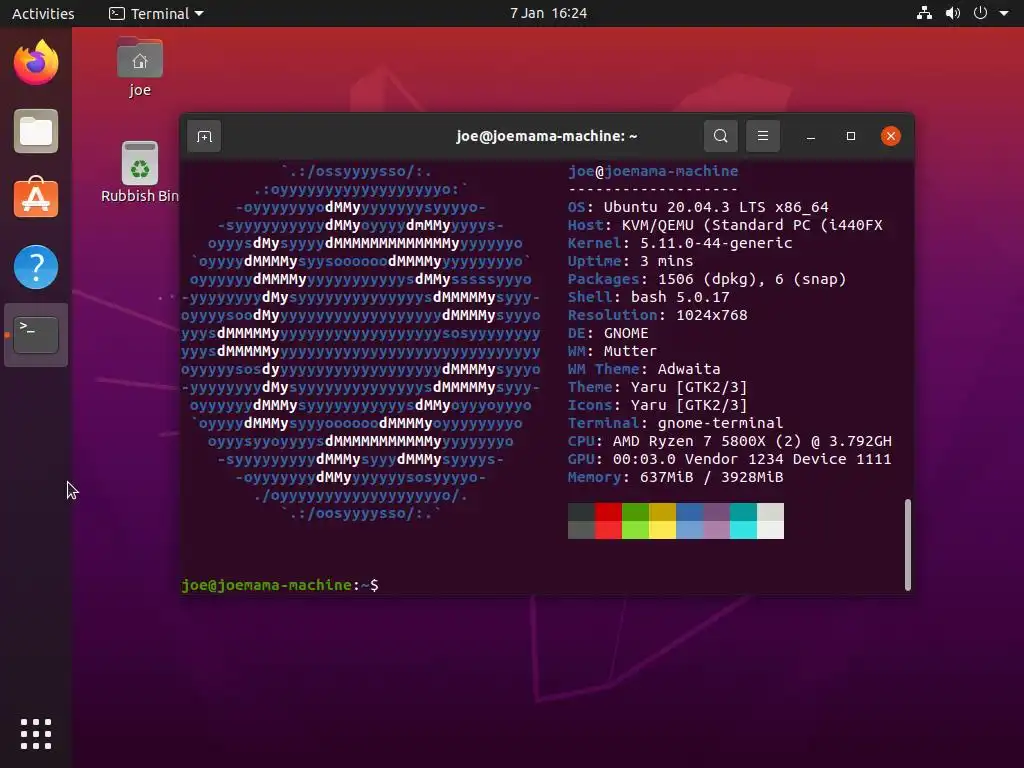Select the Rubbish Bin desktop icon
The width and height of the screenshot is (1024, 768).
click(x=140, y=172)
